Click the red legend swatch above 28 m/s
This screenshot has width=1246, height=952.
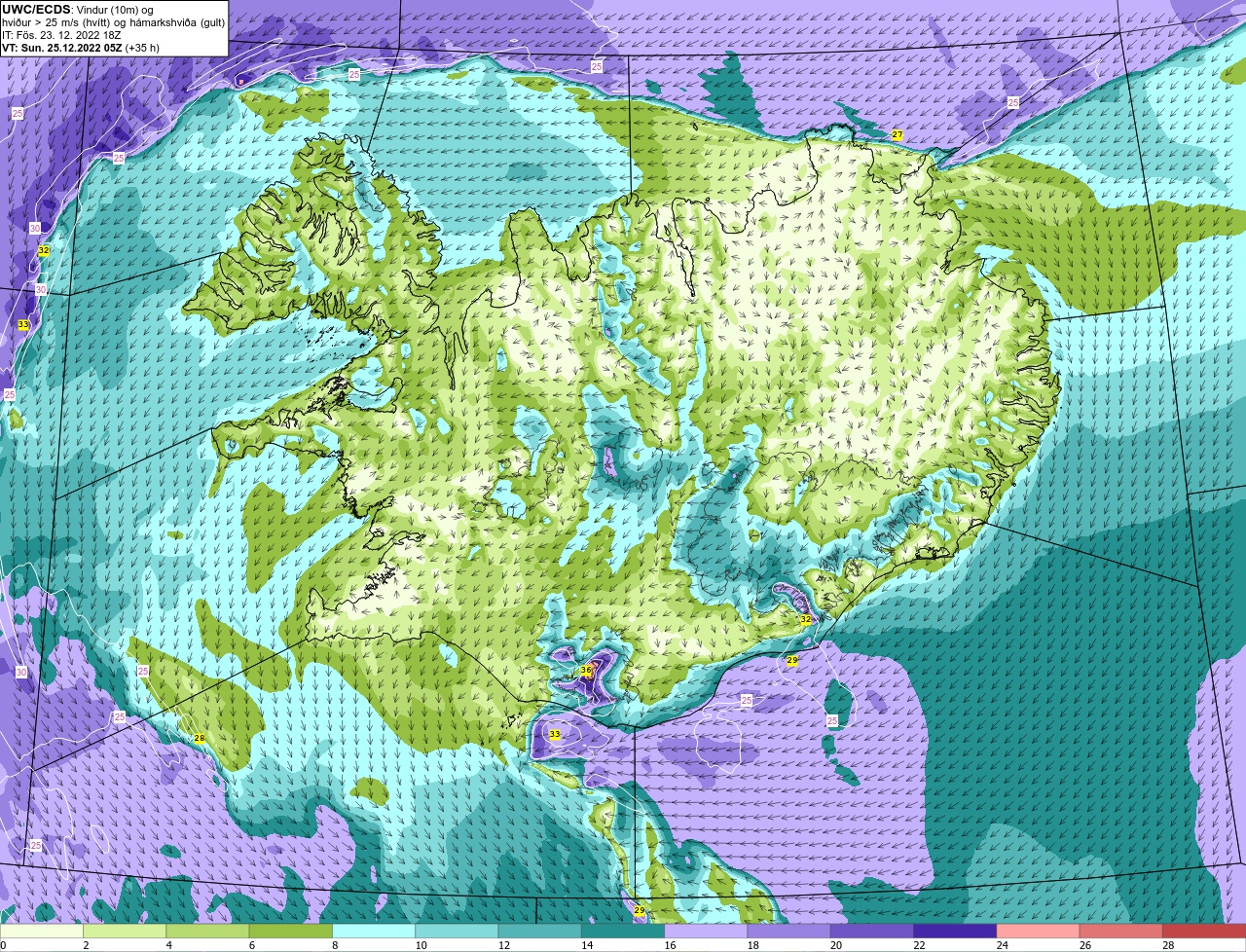(x=1204, y=931)
